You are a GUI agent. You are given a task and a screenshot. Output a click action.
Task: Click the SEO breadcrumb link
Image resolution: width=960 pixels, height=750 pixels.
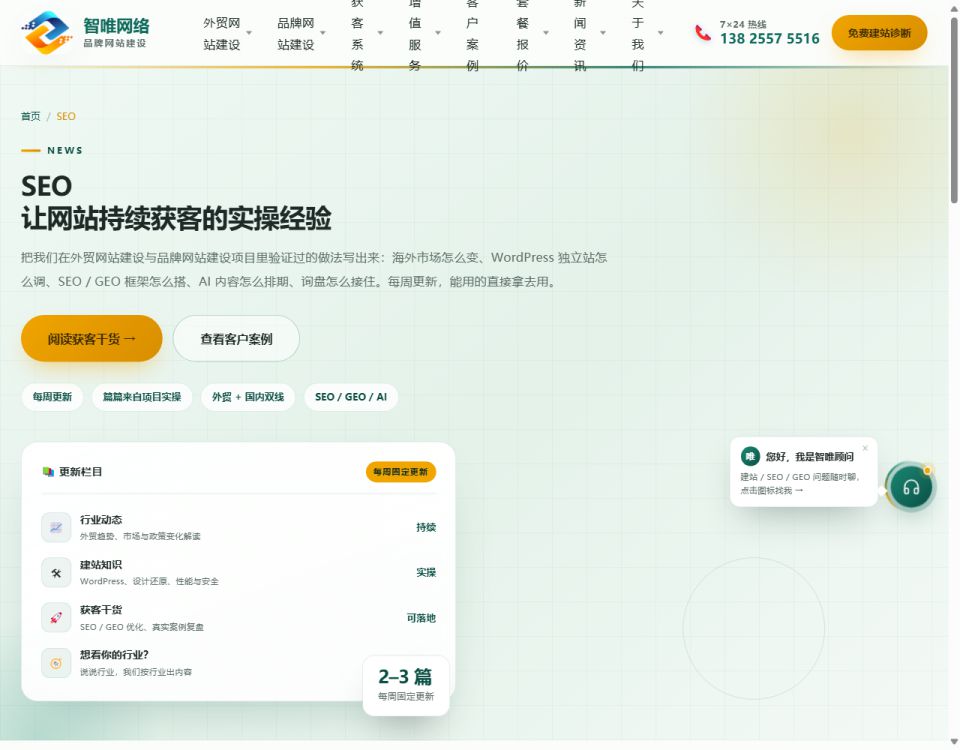coord(66,116)
